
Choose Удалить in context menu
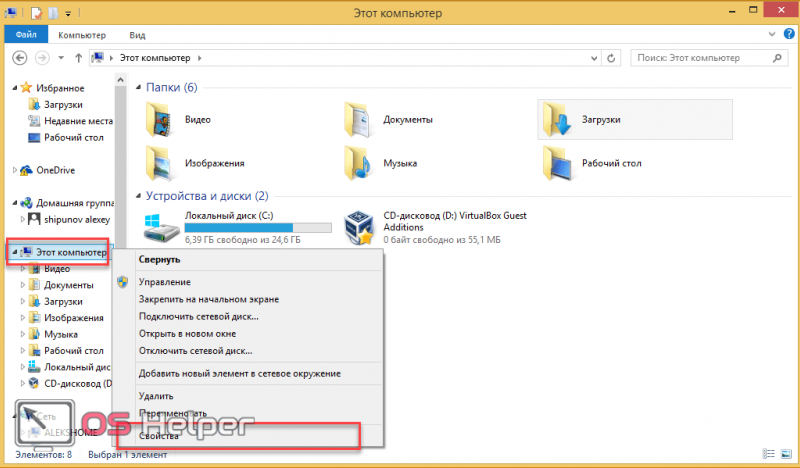(249, 396)
